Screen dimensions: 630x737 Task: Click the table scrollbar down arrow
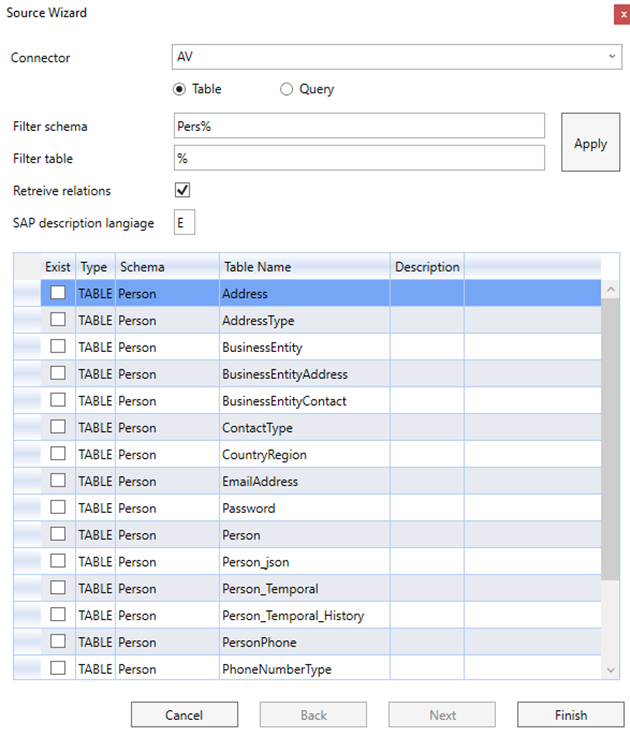tap(611, 670)
